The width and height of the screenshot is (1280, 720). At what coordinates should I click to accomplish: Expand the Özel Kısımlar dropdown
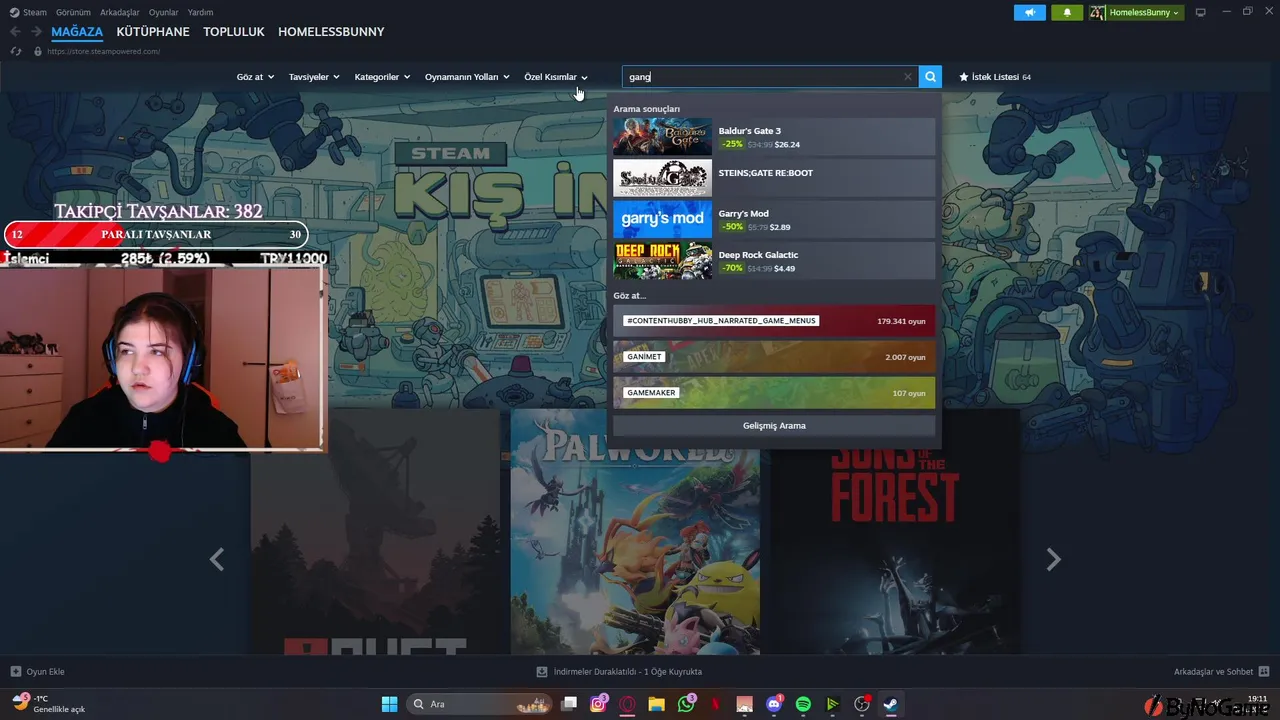click(x=556, y=77)
